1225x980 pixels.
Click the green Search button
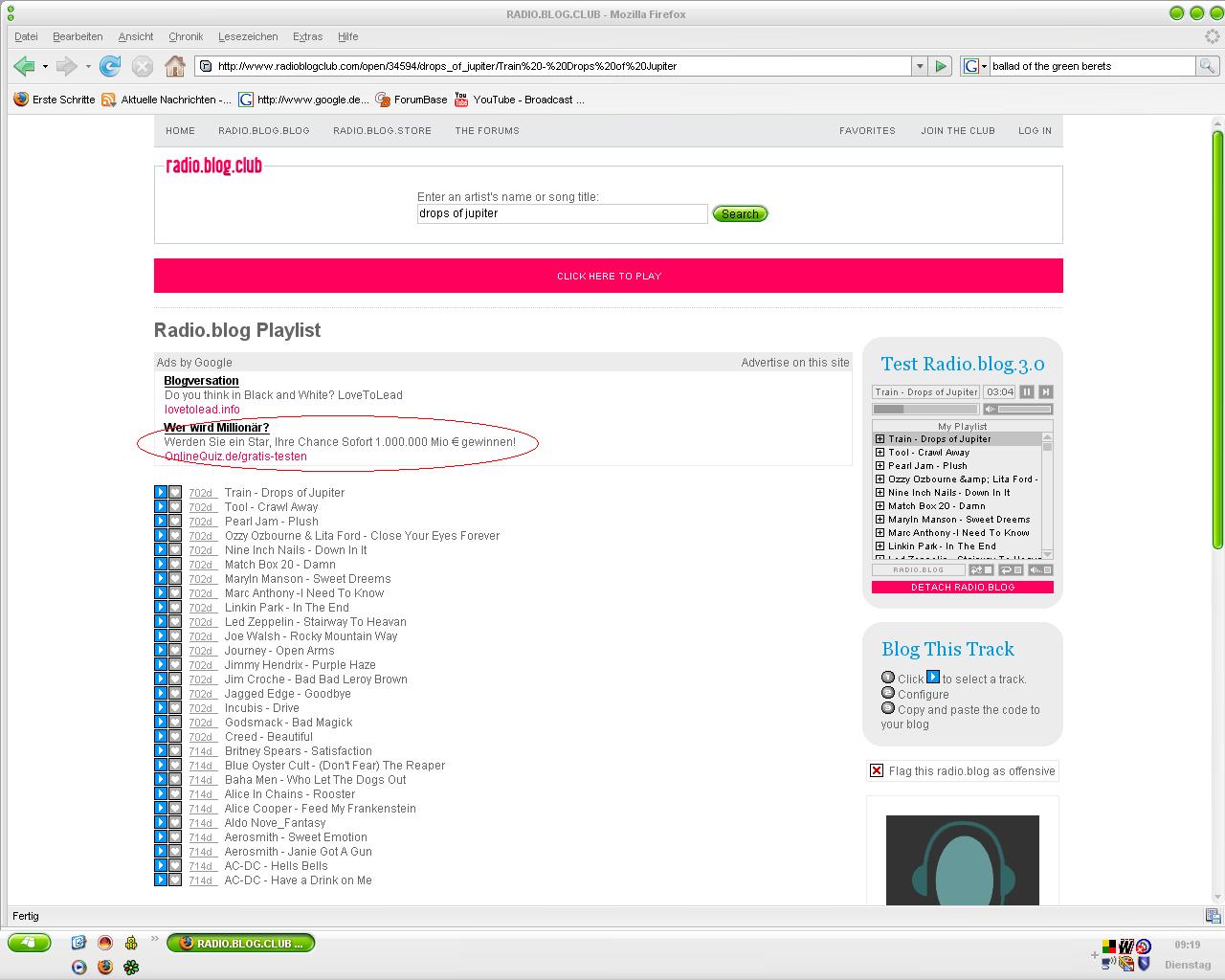click(x=740, y=213)
